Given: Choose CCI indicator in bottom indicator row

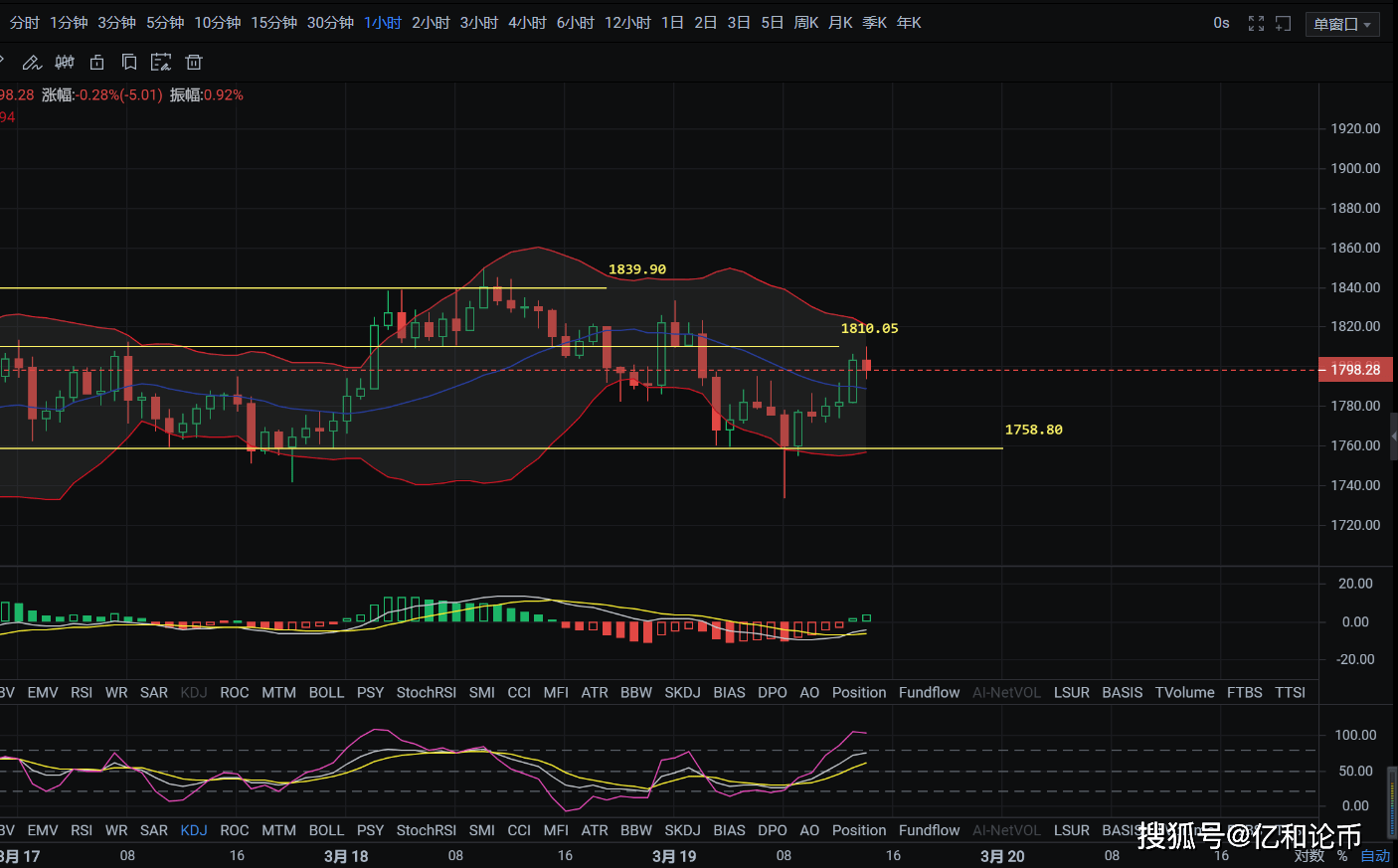Looking at the screenshot, I should click(x=519, y=831).
